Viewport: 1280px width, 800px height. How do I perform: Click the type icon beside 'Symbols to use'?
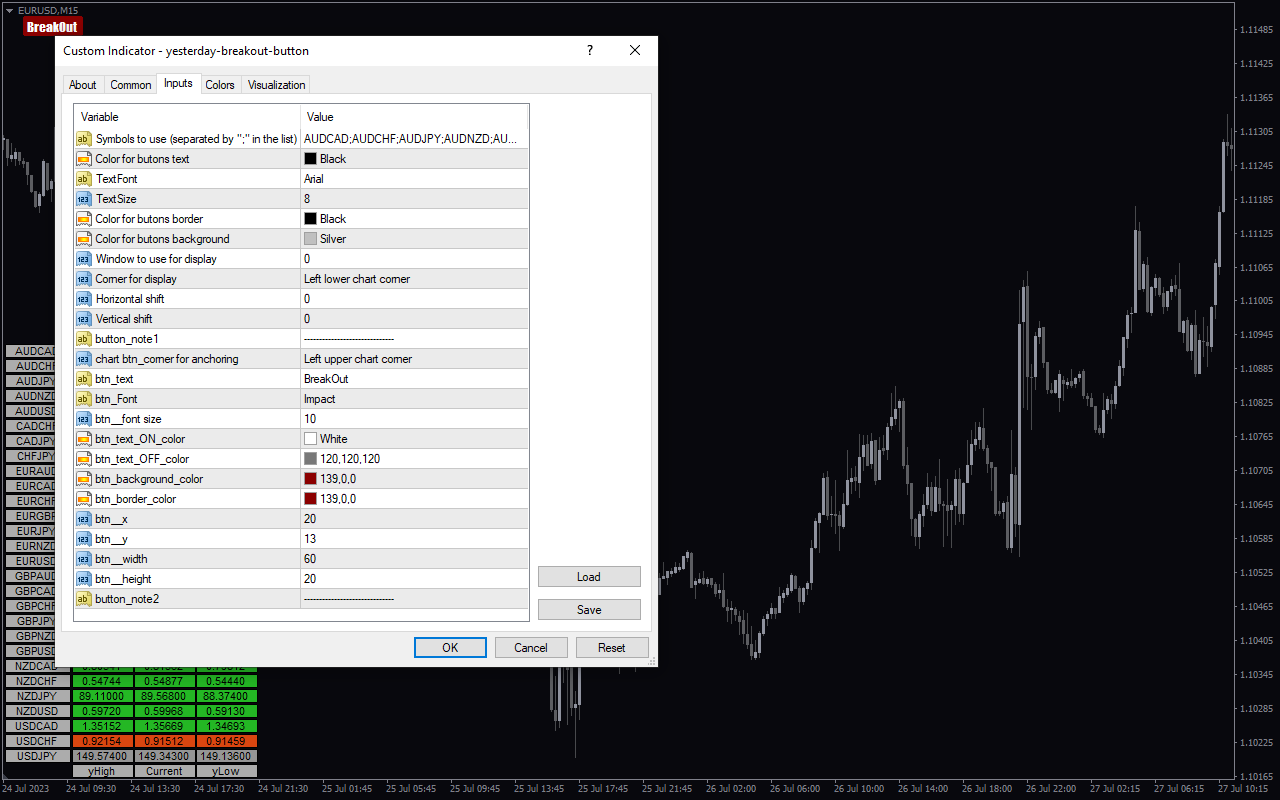click(x=84, y=139)
